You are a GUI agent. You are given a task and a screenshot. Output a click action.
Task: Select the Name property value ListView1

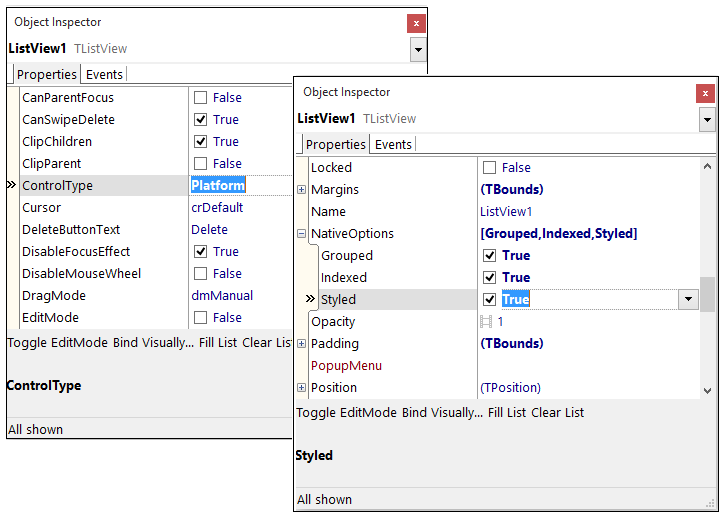click(506, 212)
